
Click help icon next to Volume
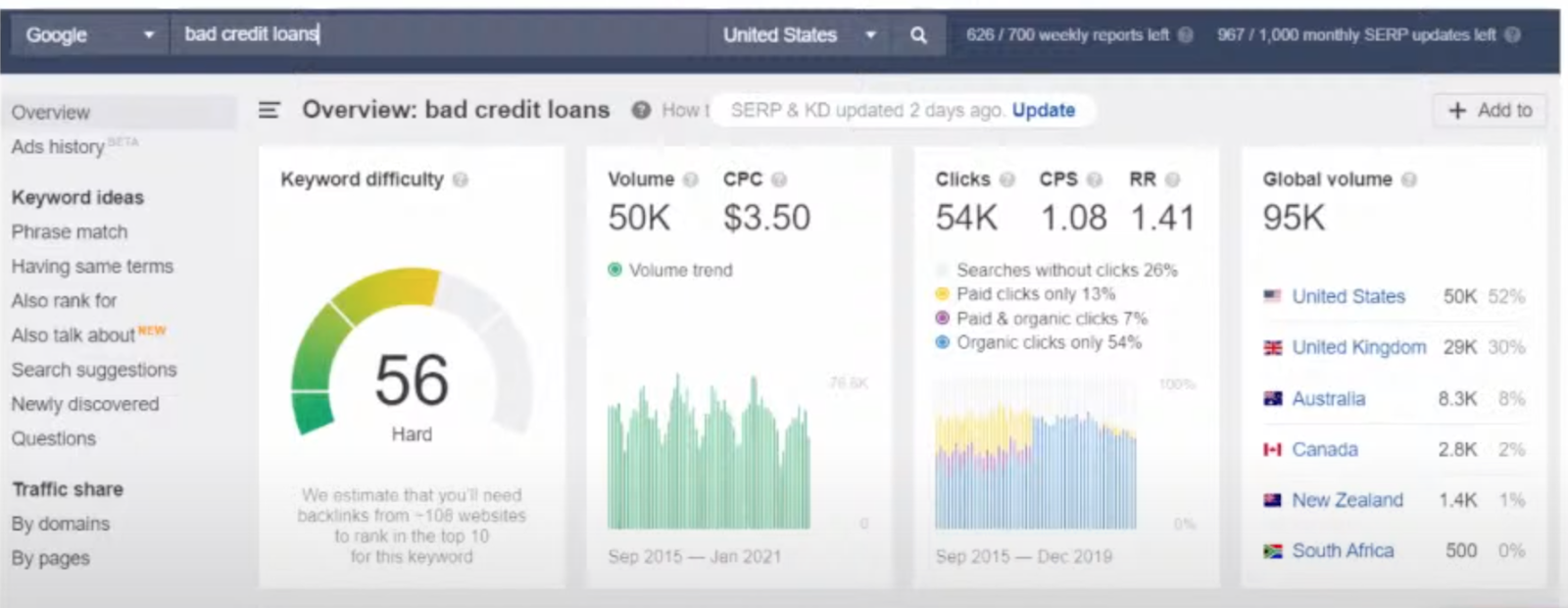[691, 179]
